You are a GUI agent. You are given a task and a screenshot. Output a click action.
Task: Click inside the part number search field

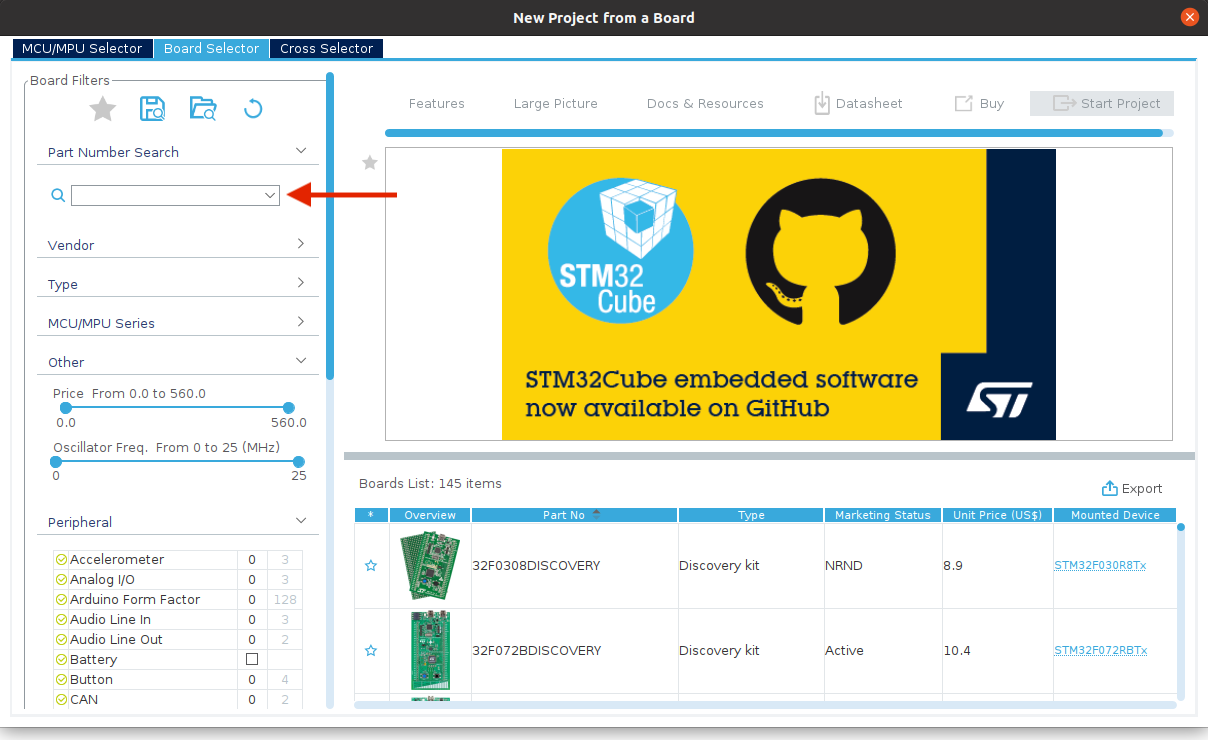[168, 195]
